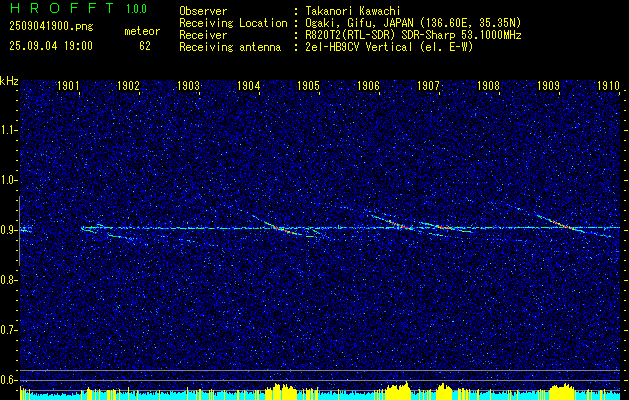Click time marker 1904

pos(248,85)
